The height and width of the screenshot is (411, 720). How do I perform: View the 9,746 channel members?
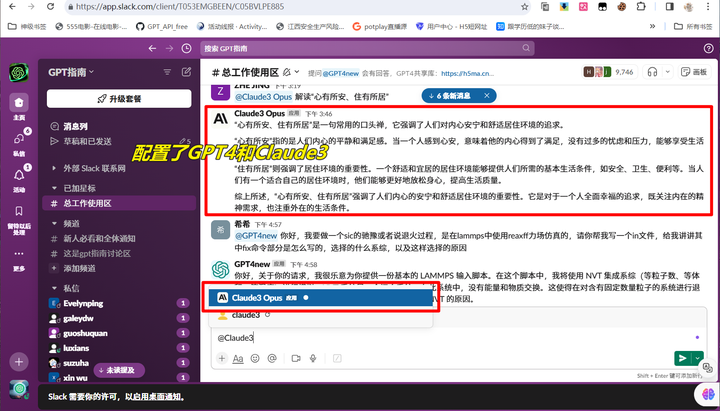(x=608, y=72)
